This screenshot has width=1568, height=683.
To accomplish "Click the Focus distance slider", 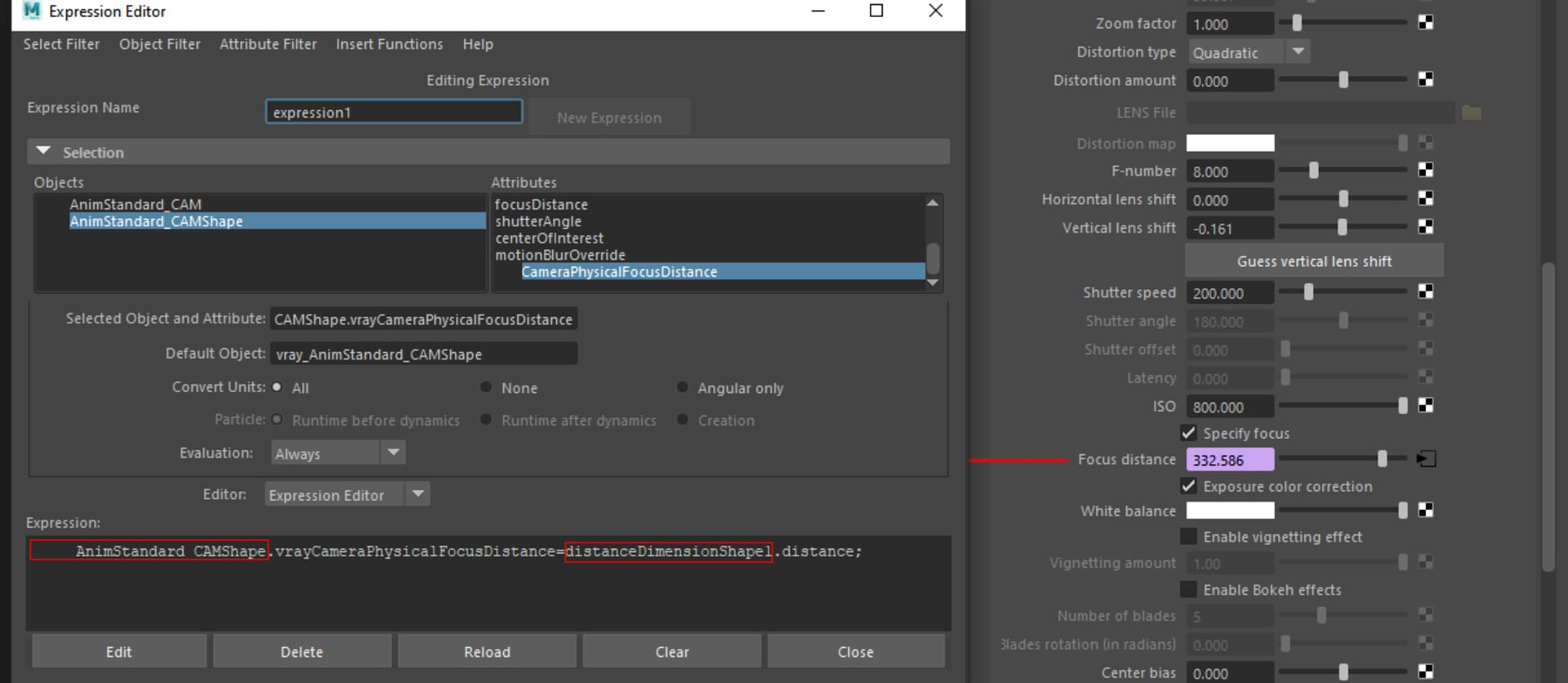I will click(x=1343, y=459).
